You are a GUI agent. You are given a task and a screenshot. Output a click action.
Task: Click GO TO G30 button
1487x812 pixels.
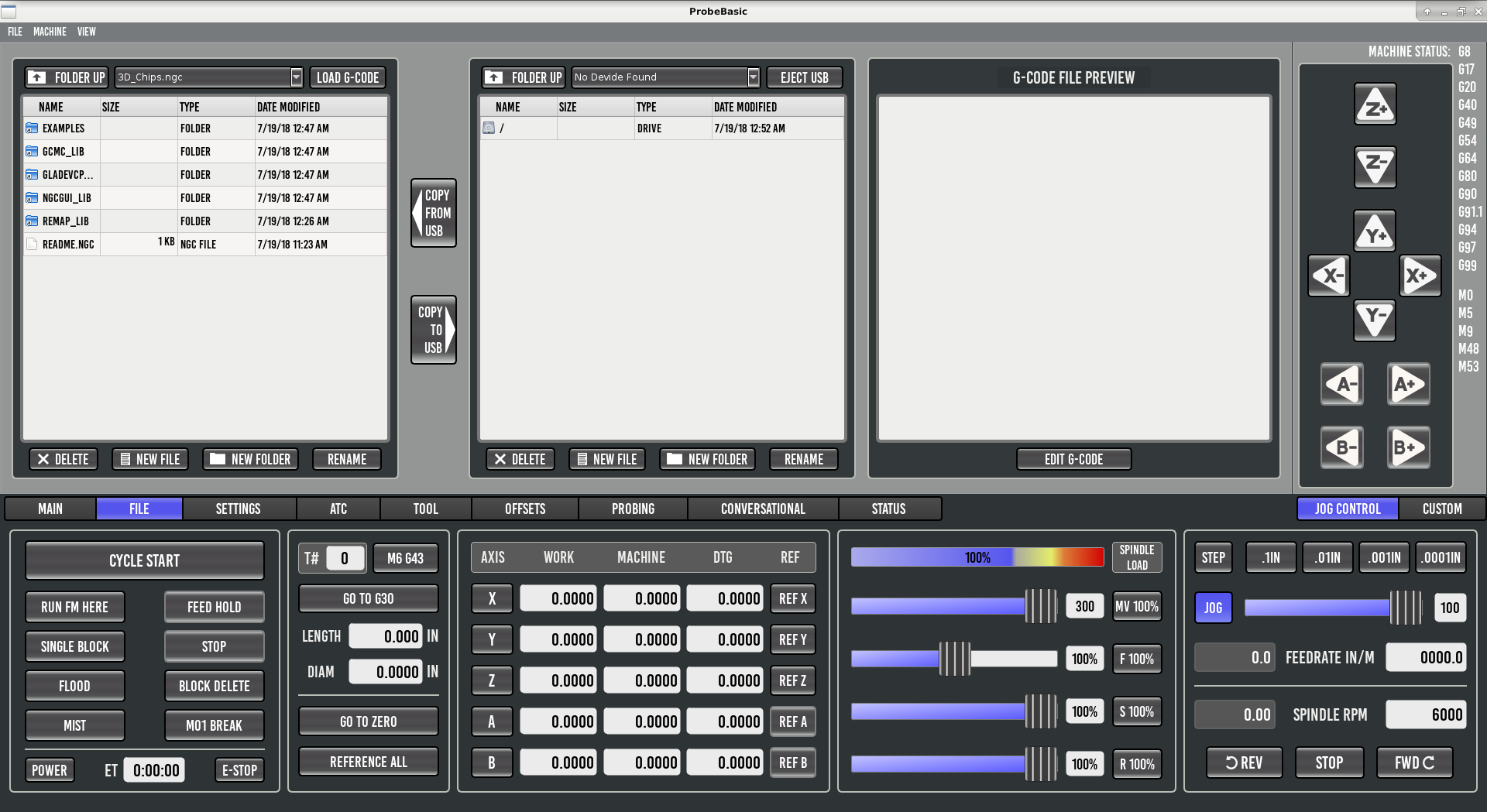(369, 598)
